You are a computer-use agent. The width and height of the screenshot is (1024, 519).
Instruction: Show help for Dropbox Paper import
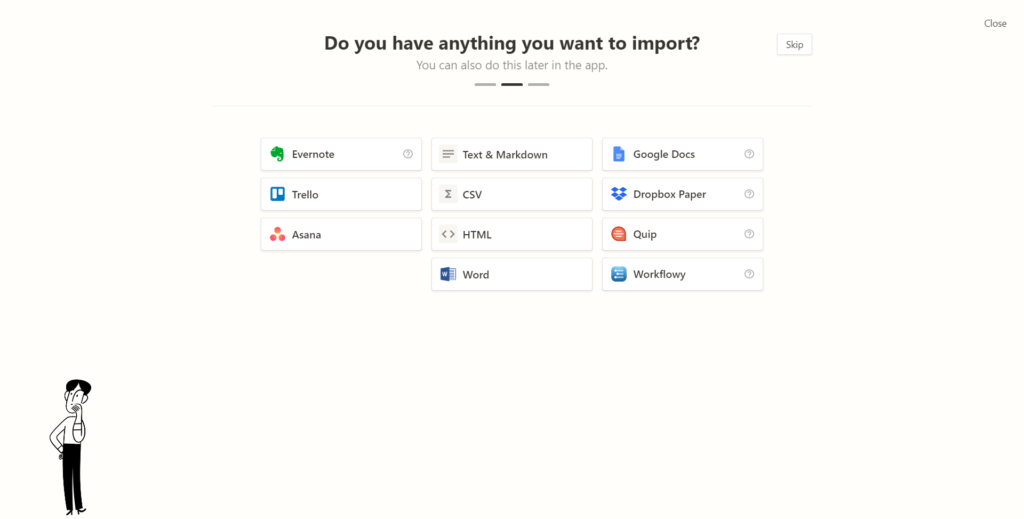click(749, 194)
